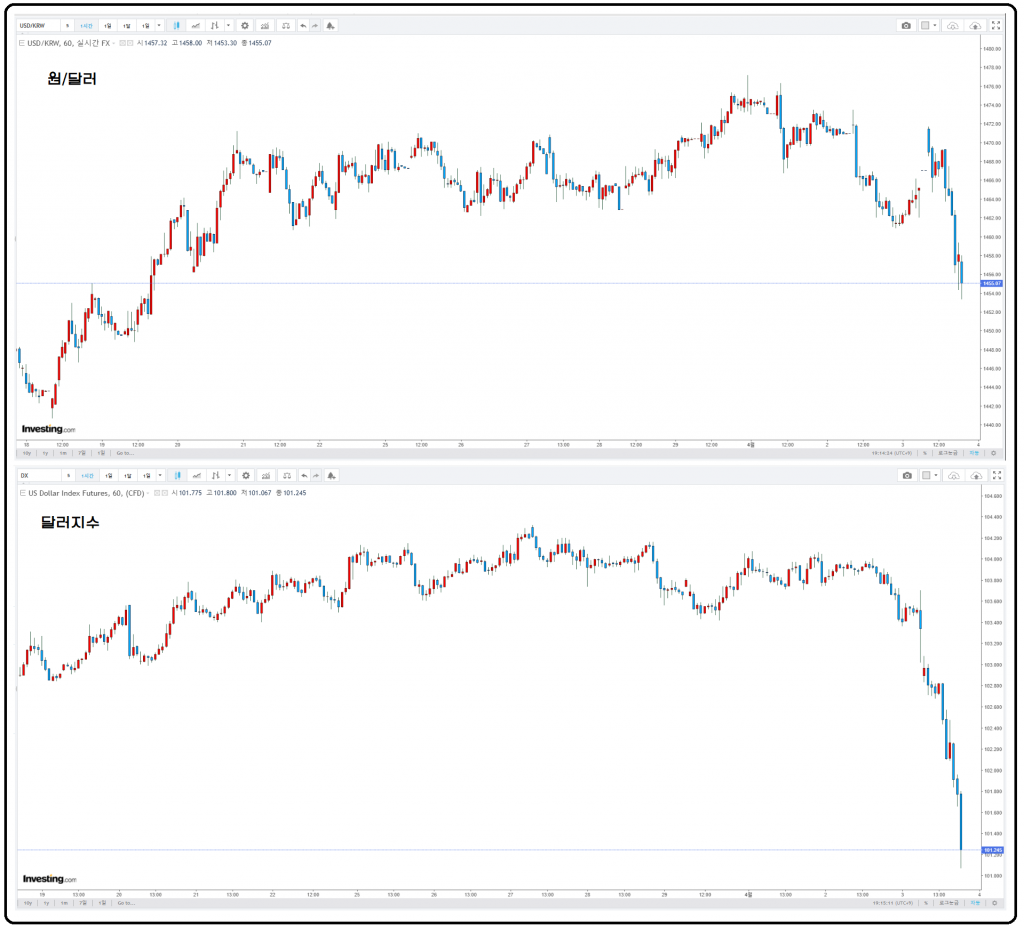Expand the time interval dropdown arrow on top chart
This screenshot has width=1024, height=927.
coord(159,25)
